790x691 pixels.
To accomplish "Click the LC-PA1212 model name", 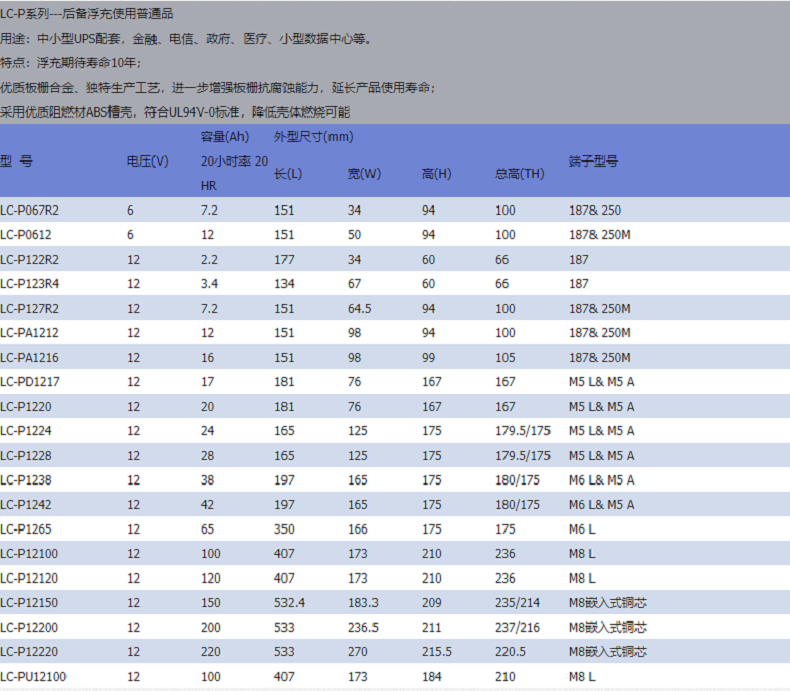I will click(x=29, y=333).
